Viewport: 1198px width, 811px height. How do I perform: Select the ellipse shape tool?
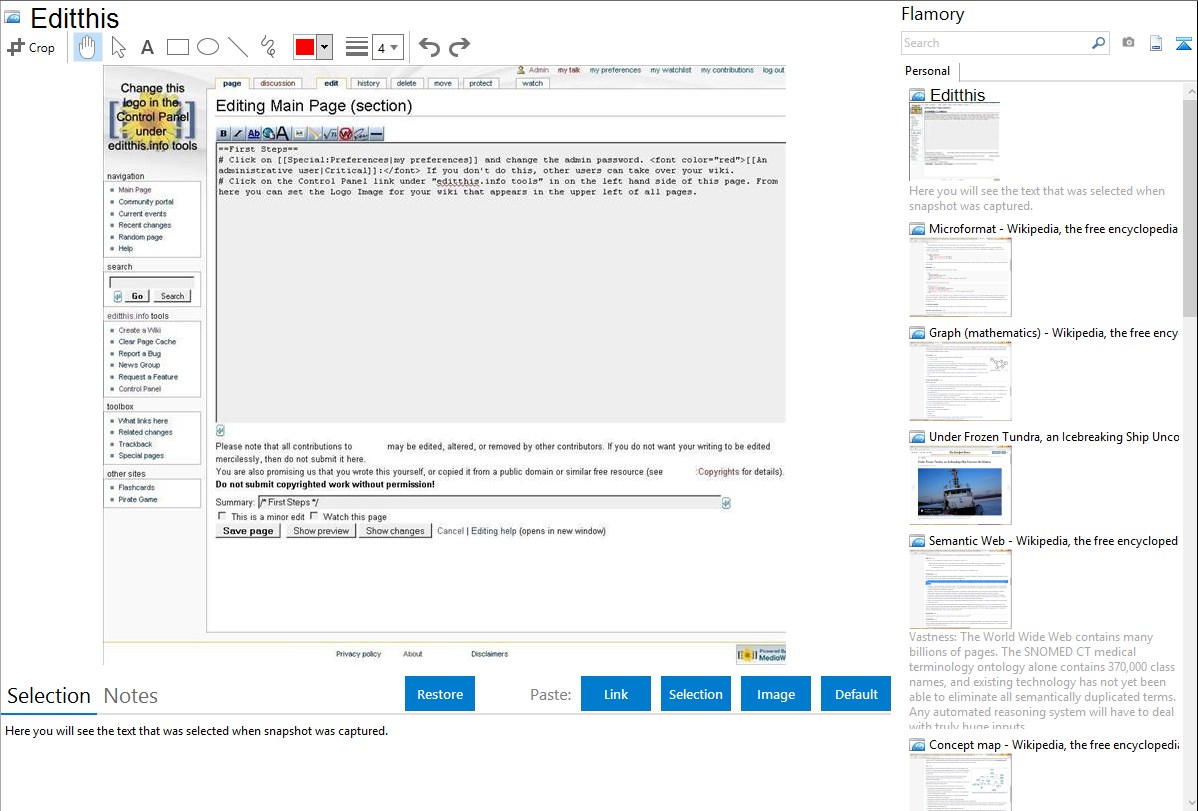click(208, 47)
